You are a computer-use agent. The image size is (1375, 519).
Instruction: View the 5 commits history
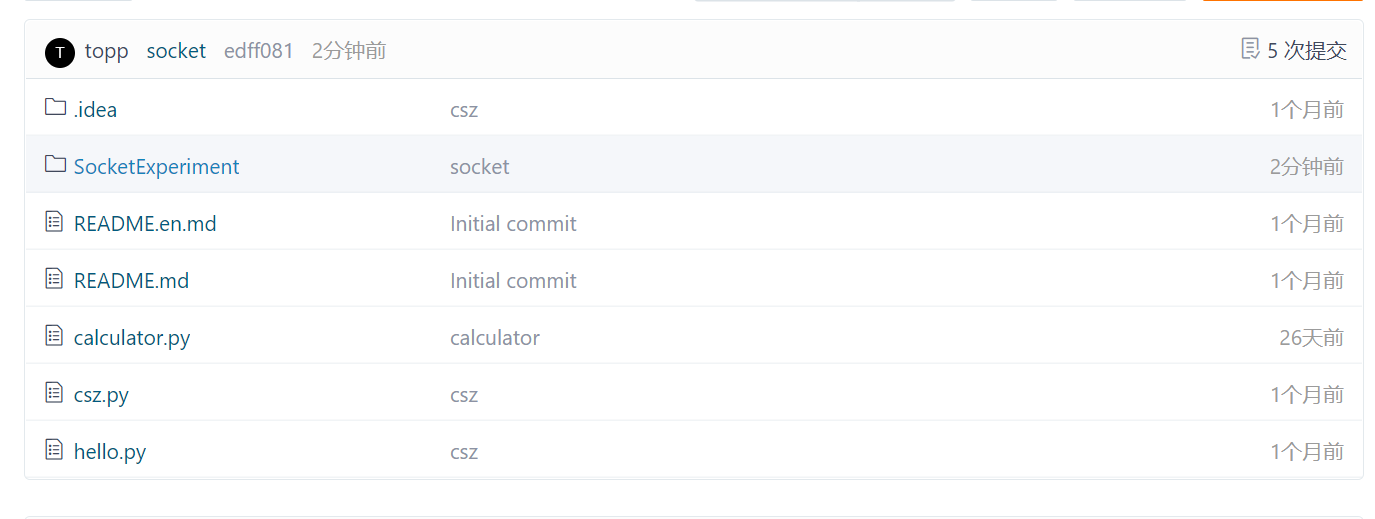click(x=1306, y=51)
